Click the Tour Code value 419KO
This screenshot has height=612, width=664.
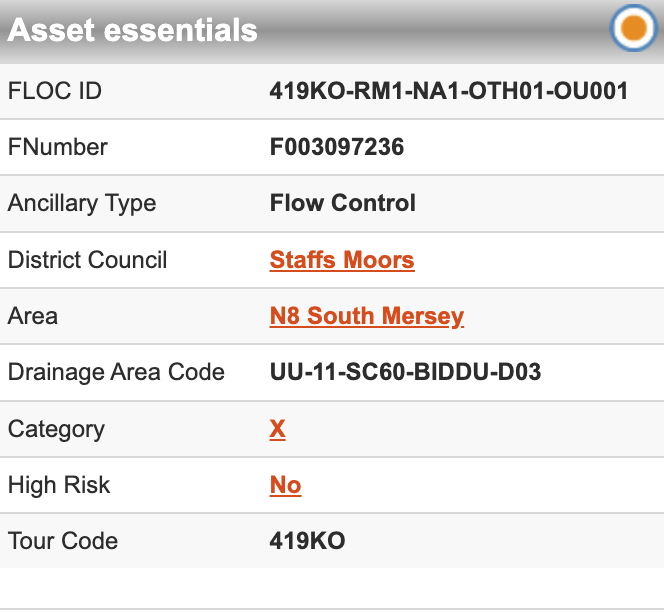[307, 541]
